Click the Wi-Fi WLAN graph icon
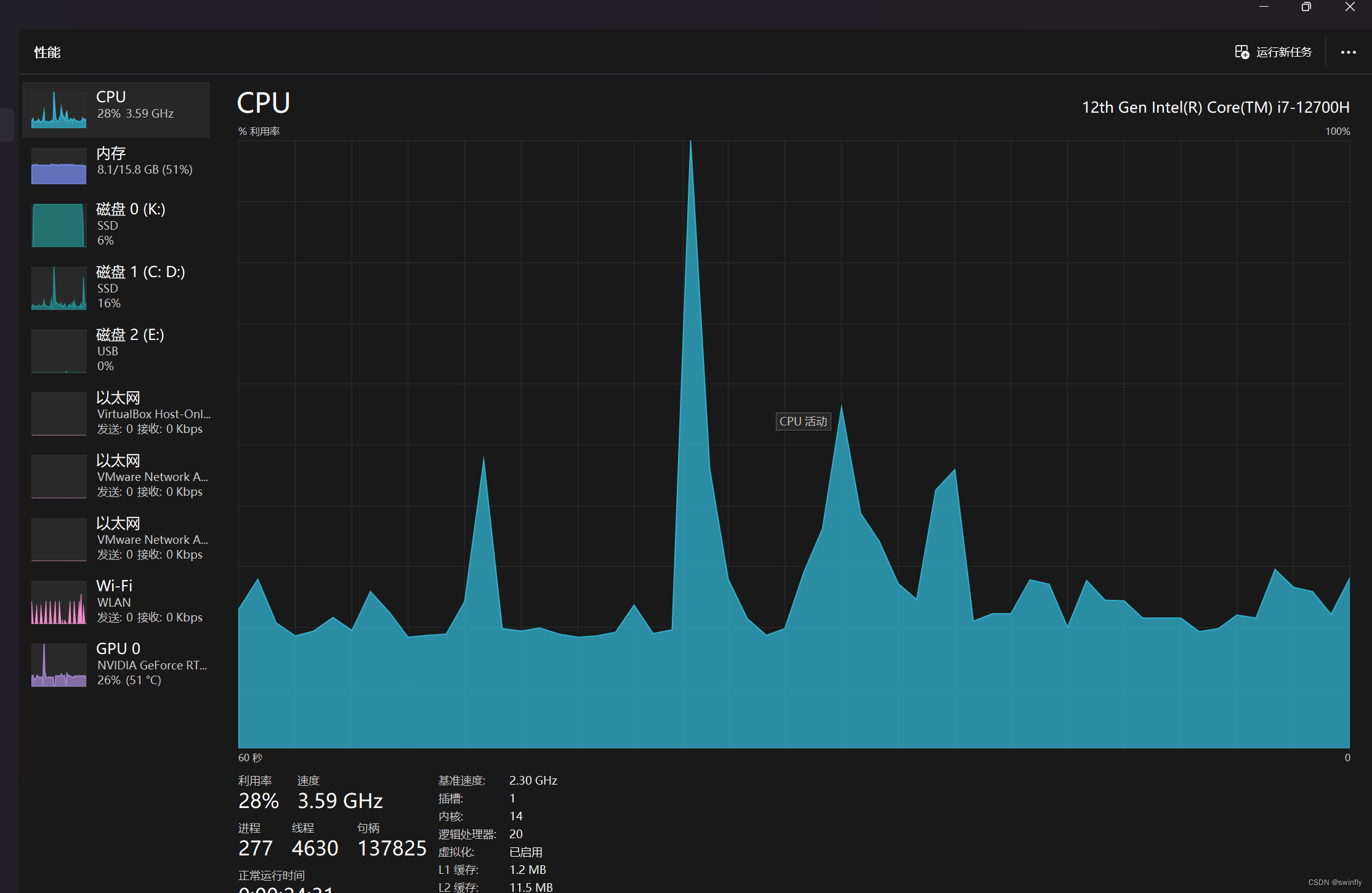Screen dimensions: 1372x893 tap(59, 602)
